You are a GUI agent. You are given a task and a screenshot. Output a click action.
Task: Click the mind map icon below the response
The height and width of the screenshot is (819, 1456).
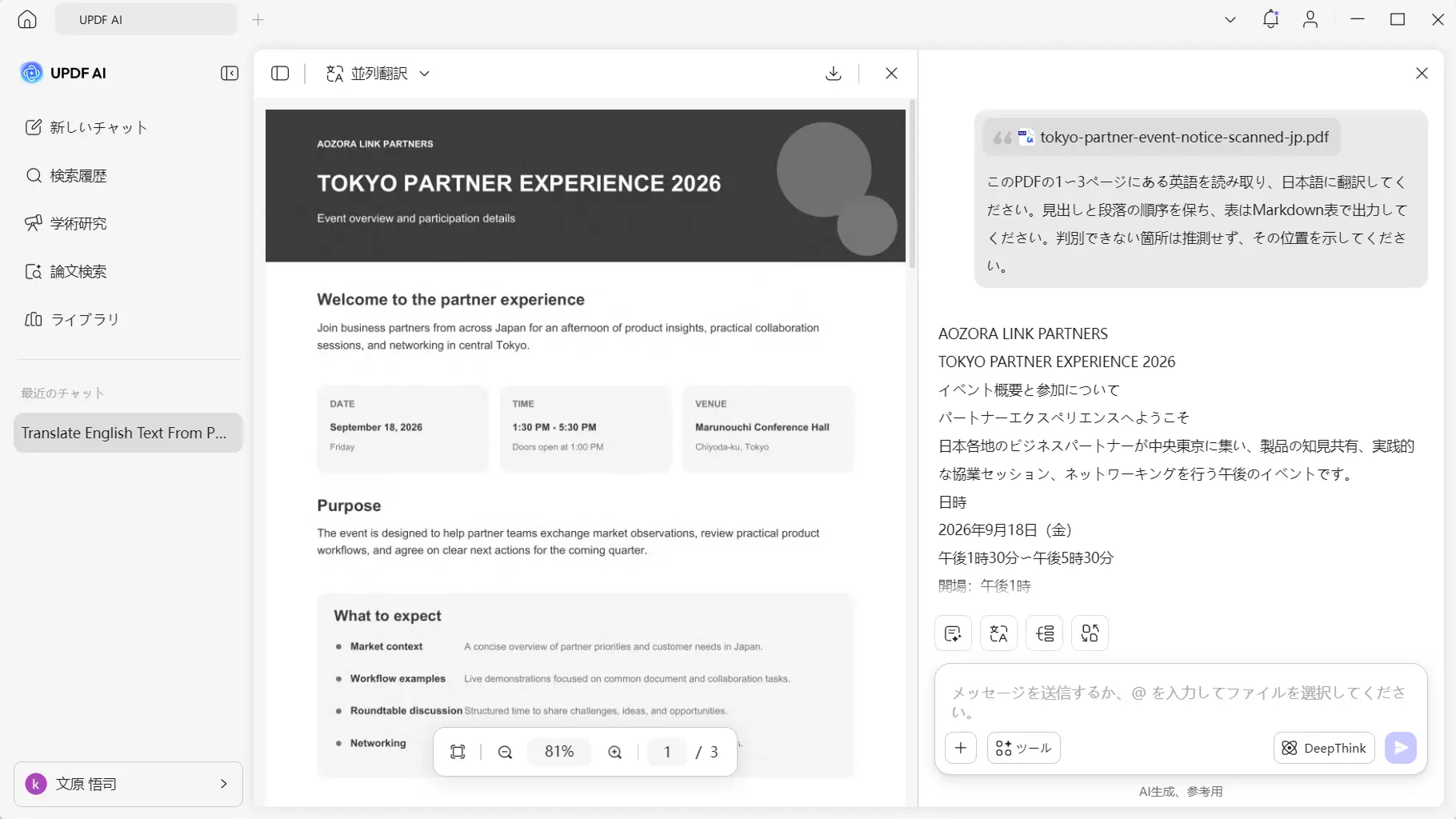1045,633
